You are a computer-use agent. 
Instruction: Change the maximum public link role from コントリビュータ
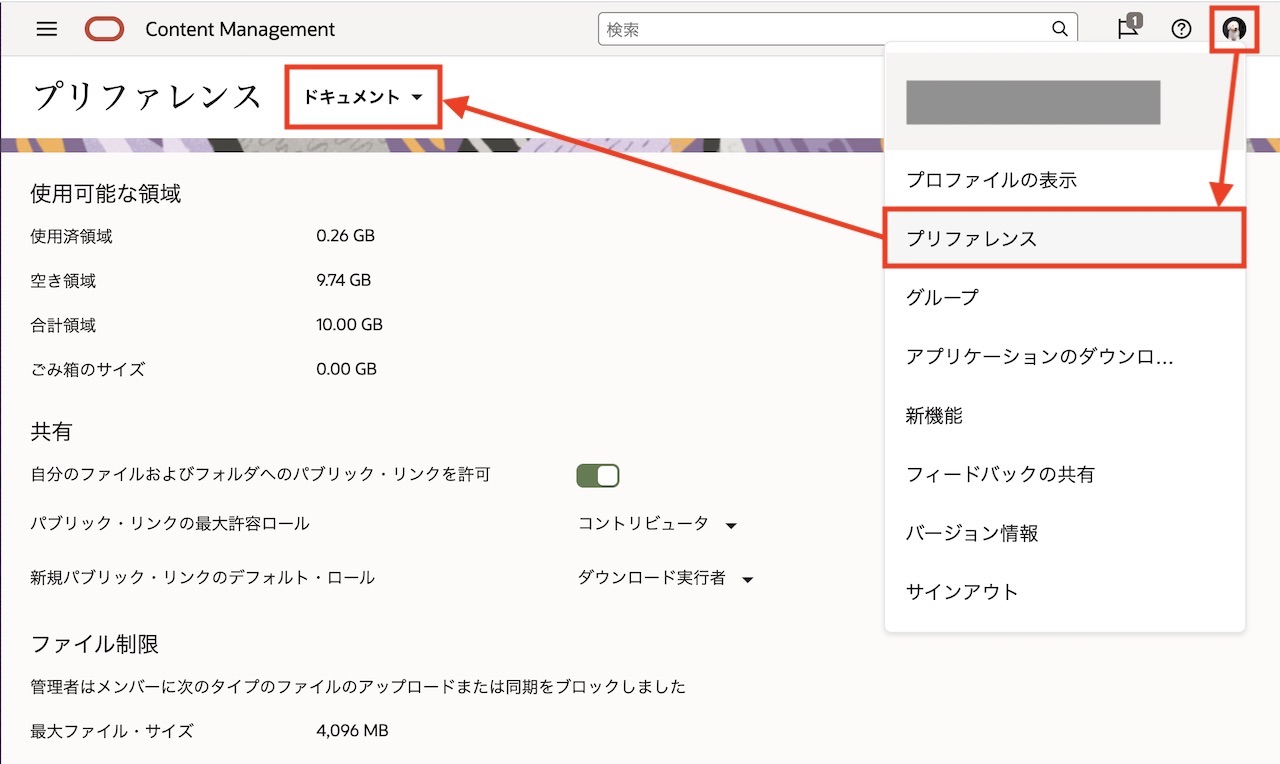coord(657,524)
